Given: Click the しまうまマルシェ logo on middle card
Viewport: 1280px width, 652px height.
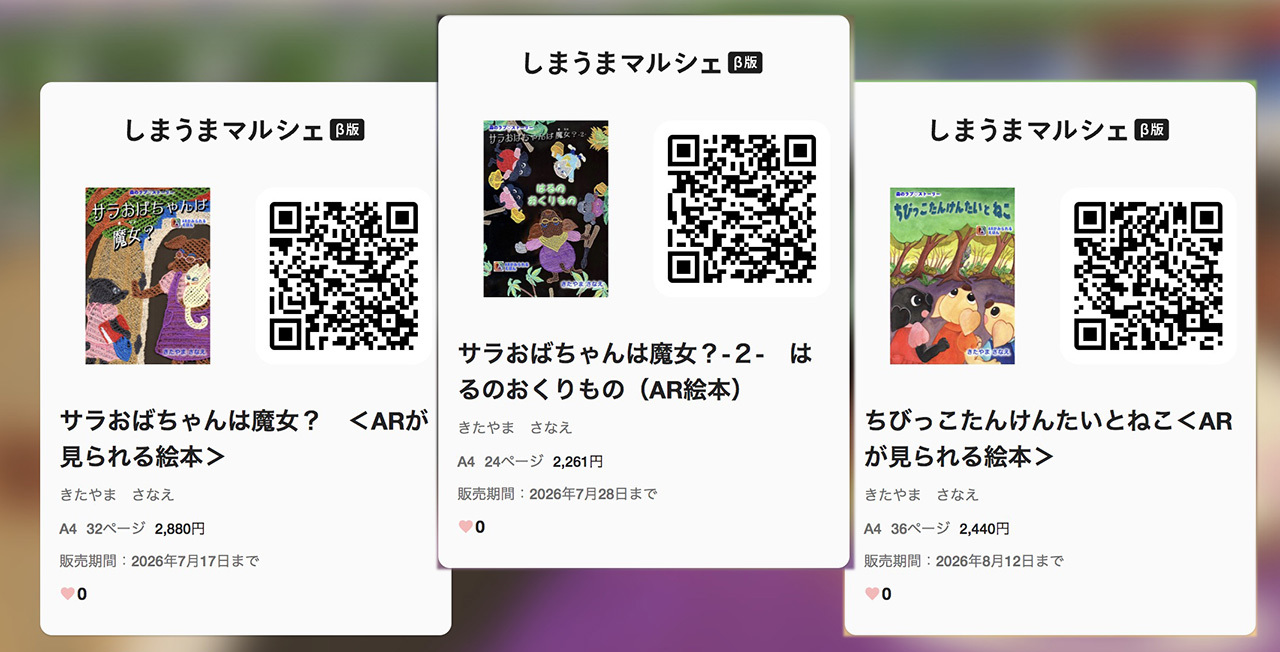Looking at the screenshot, I should pyautogui.click(x=621, y=63).
